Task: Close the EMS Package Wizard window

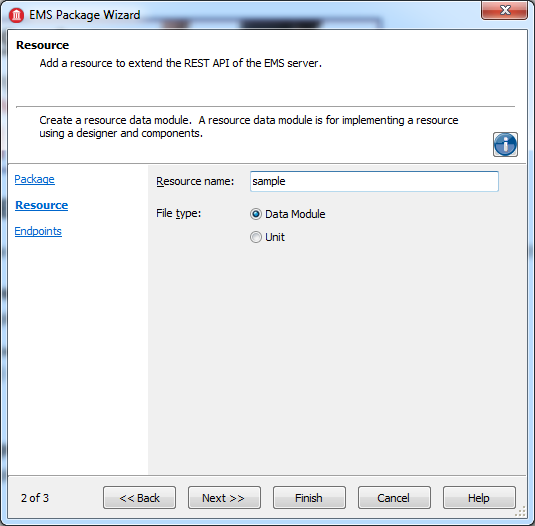Action: click(505, 10)
